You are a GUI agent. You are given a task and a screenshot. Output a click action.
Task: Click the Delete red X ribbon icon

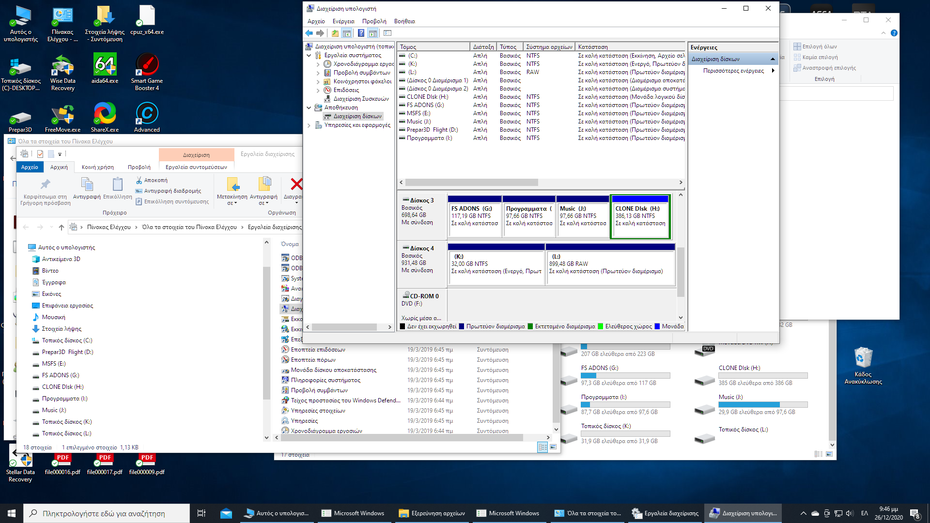(296, 185)
